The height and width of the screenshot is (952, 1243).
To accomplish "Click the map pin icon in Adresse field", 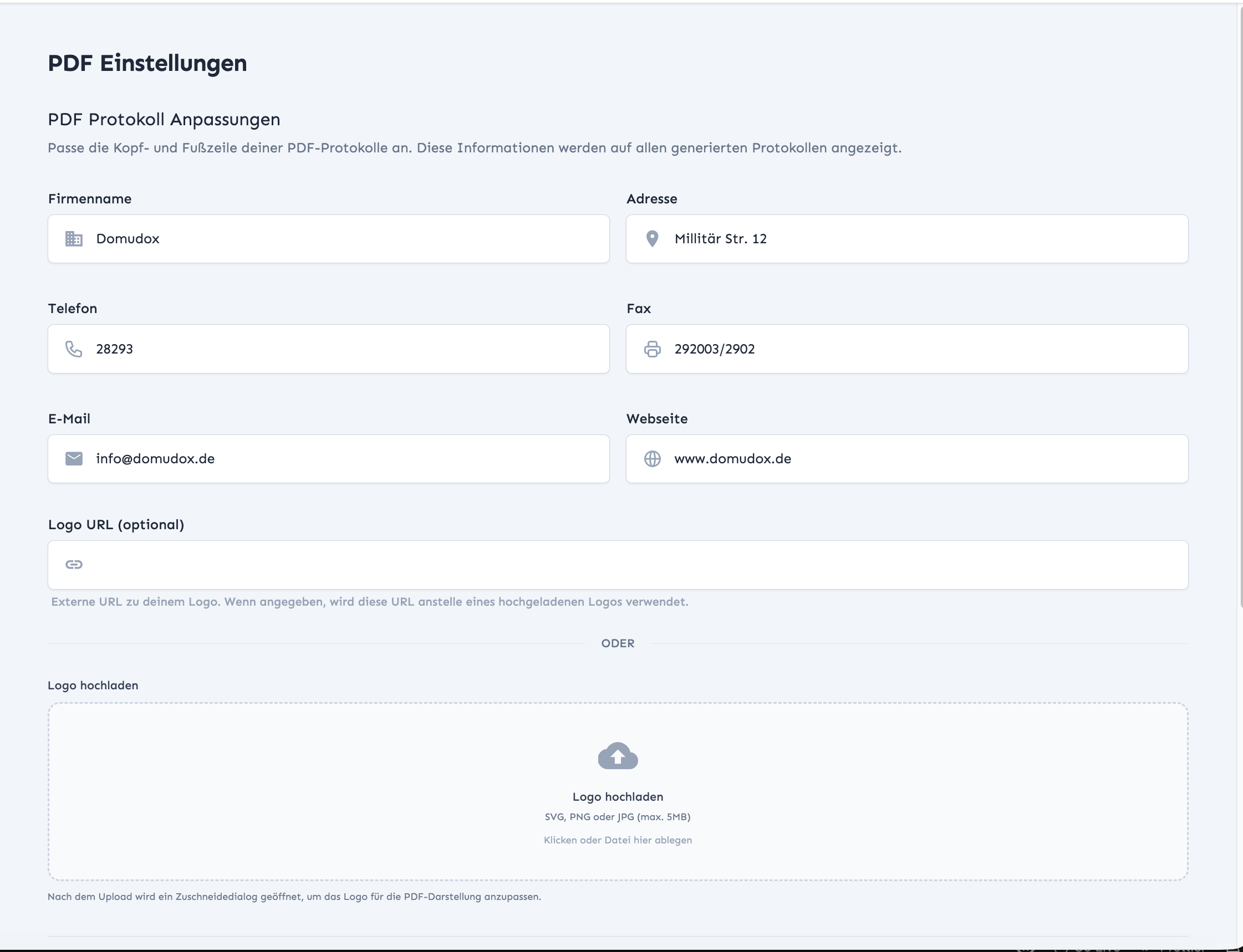I will pyautogui.click(x=652, y=239).
